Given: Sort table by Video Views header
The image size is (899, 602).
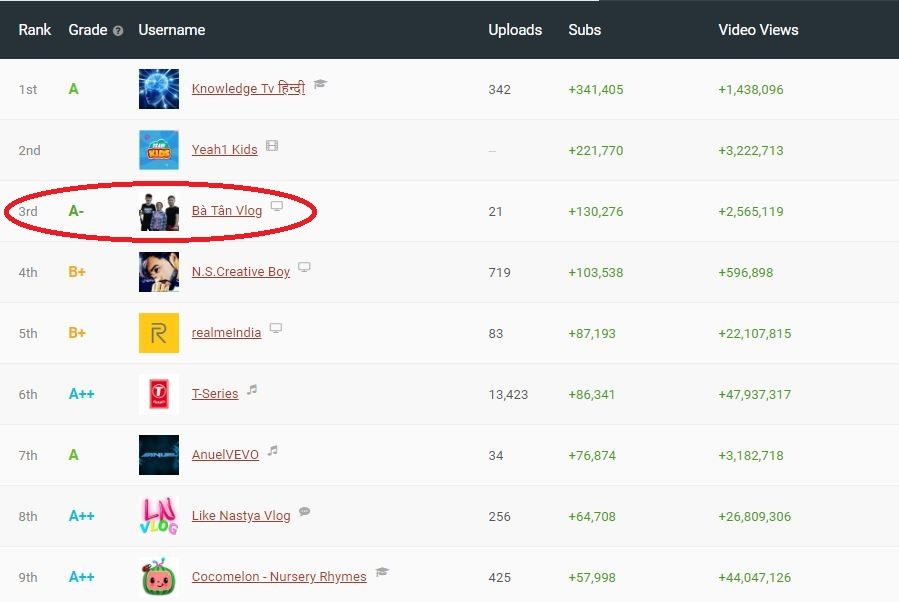Looking at the screenshot, I should [x=758, y=30].
